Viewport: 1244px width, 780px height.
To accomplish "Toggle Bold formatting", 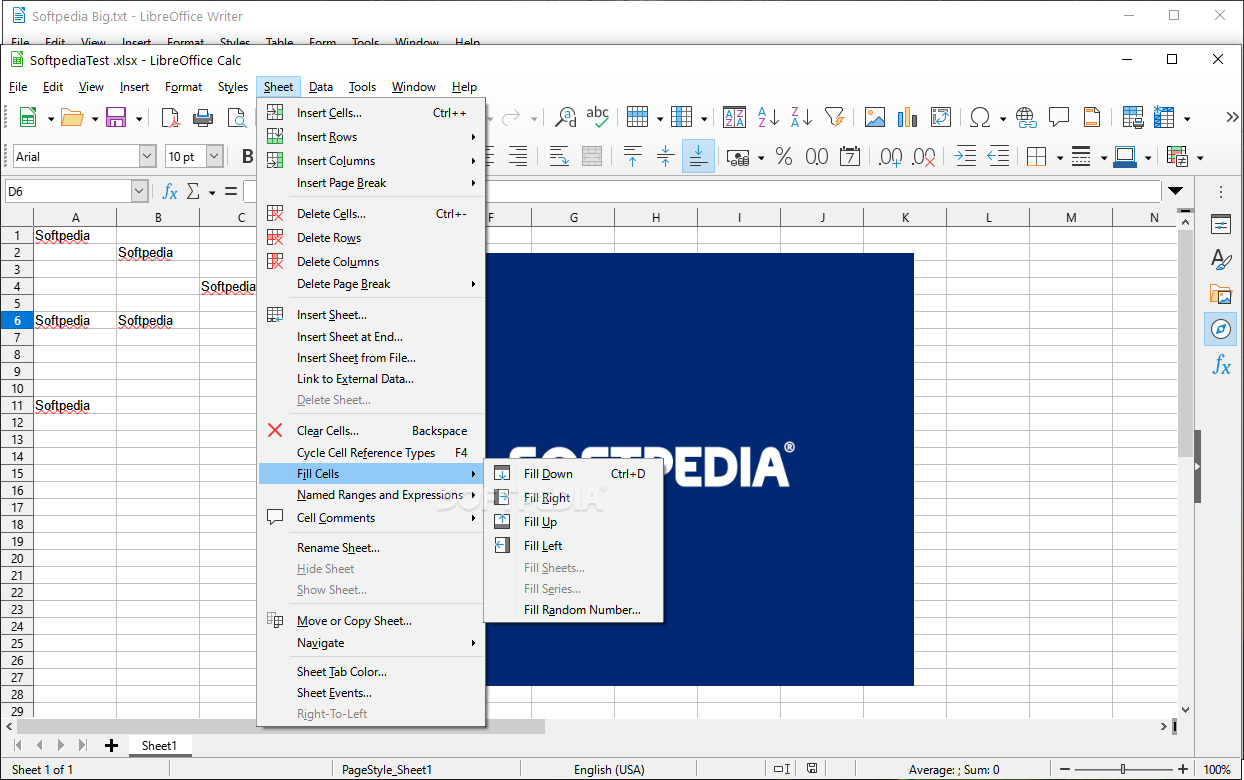I will [247, 157].
